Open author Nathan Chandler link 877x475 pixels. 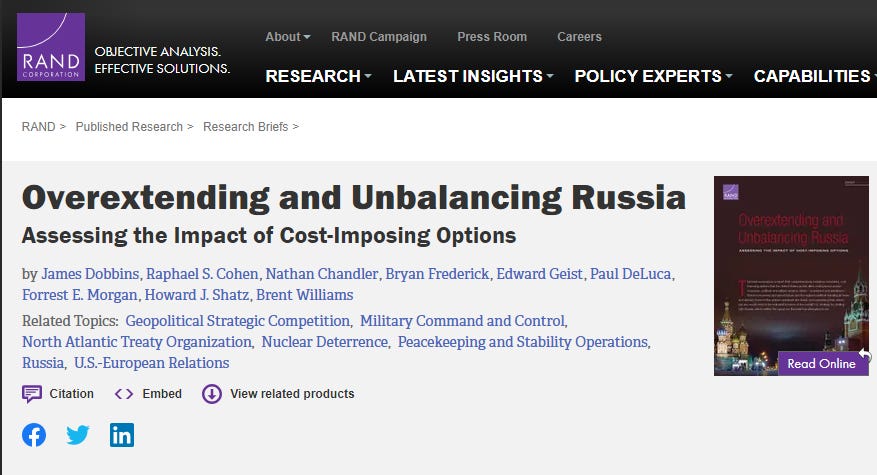coord(322,274)
